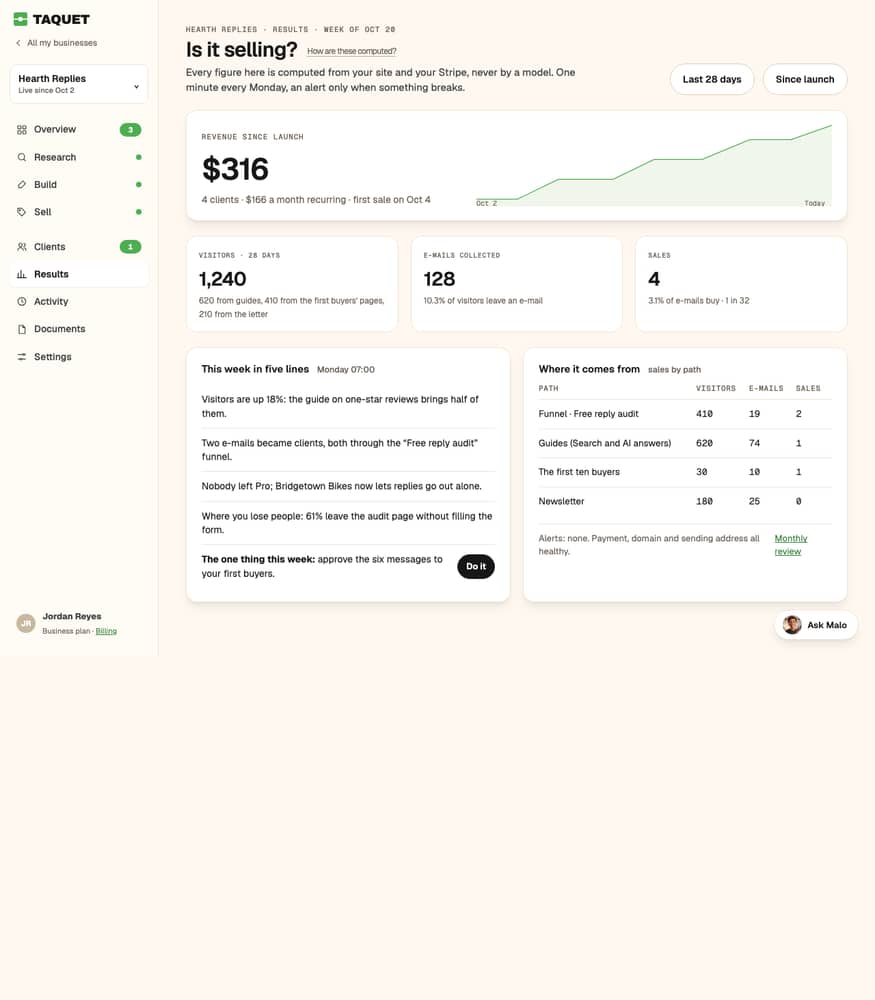Click the Clients people icon
This screenshot has width=875, height=1000.
22,247
